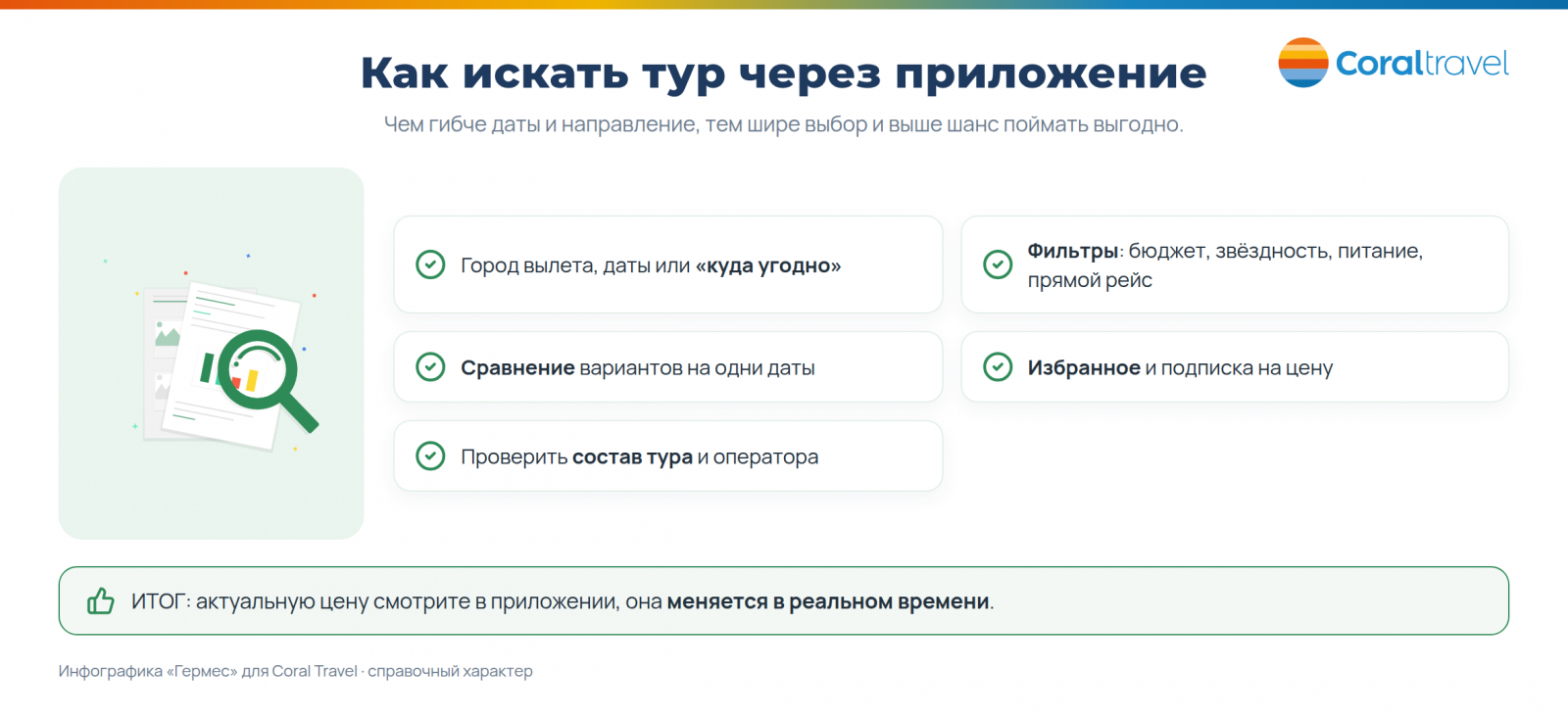This screenshot has width=1568, height=719.
Task: Click the magnifying glass document illustration
Action: pyautogui.click(x=227, y=364)
